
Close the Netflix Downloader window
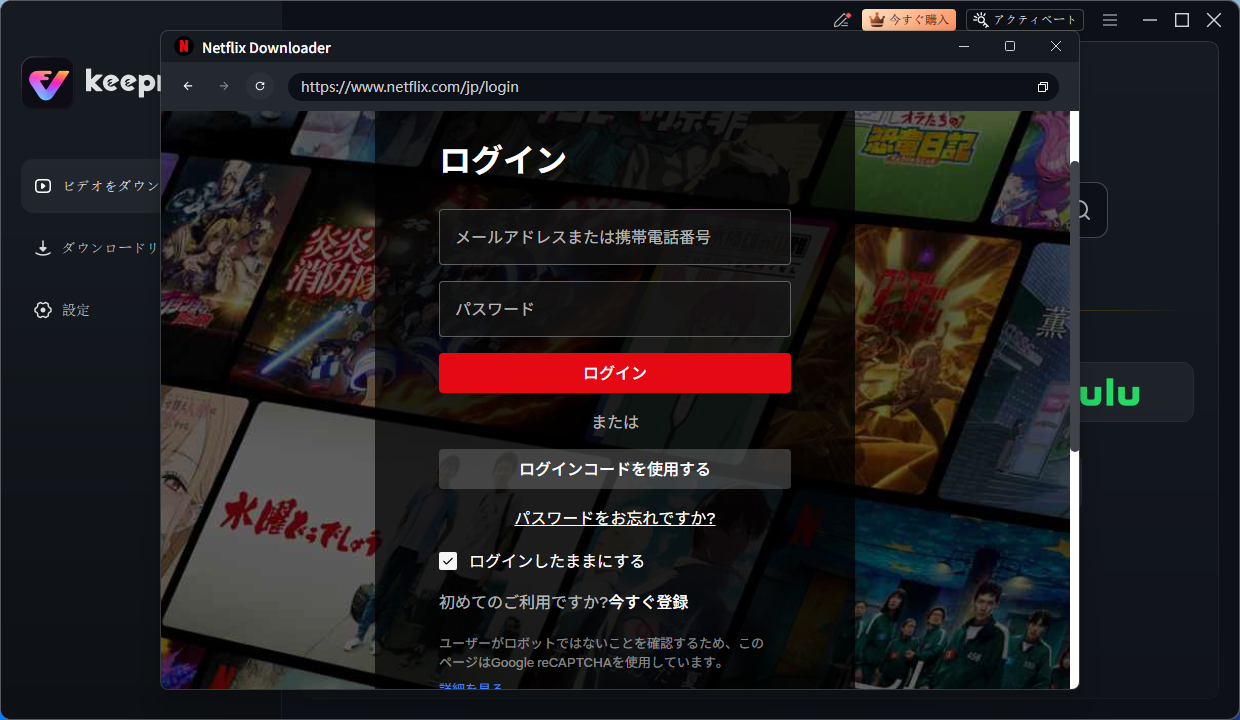[x=1056, y=47]
